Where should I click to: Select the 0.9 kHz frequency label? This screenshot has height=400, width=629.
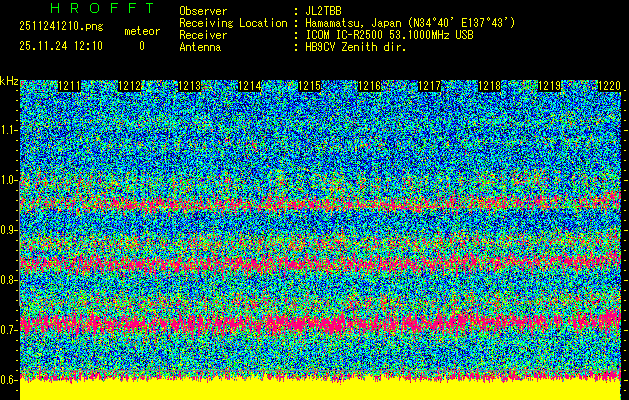pos(9,230)
